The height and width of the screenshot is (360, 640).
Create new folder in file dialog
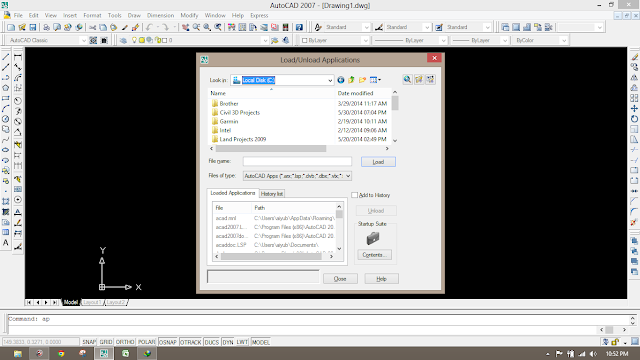click(362, 80)
